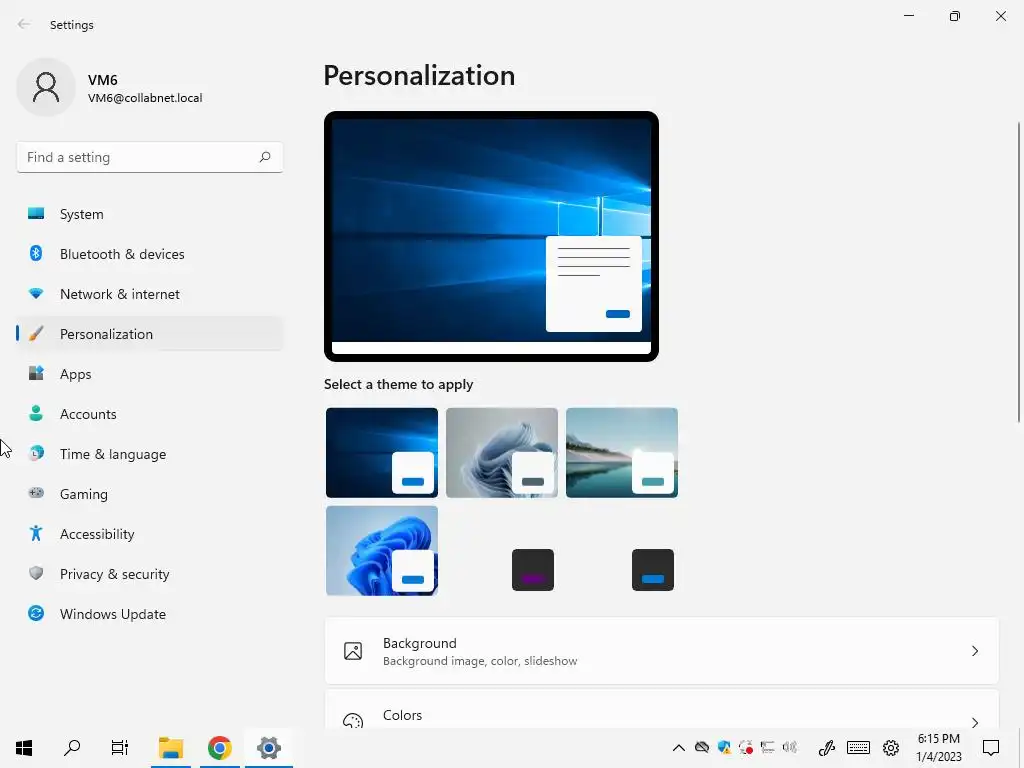Viewport: 1024px width, 768px height.
Task: Open the Colors settings row
Action: point(662,709)
